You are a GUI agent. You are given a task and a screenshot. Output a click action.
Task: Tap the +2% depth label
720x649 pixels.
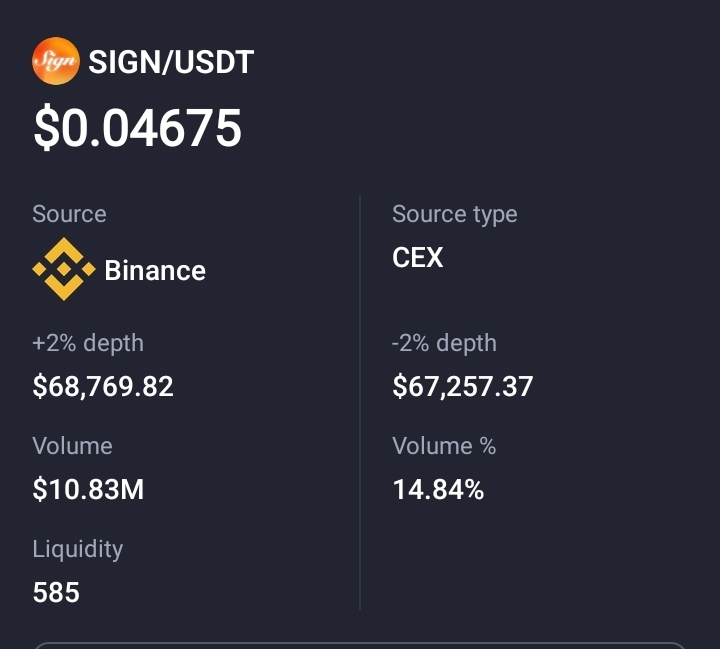88,343
